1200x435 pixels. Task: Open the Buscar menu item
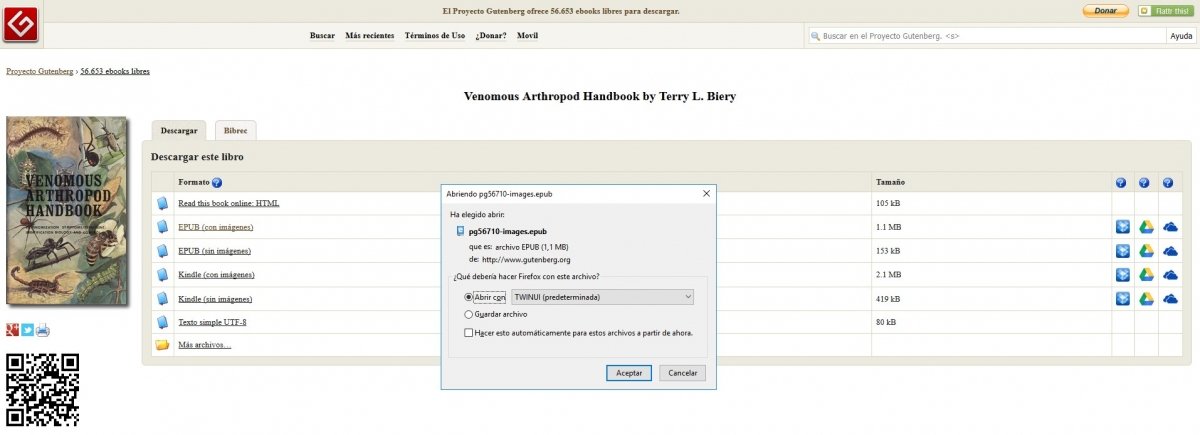(322, 36)
